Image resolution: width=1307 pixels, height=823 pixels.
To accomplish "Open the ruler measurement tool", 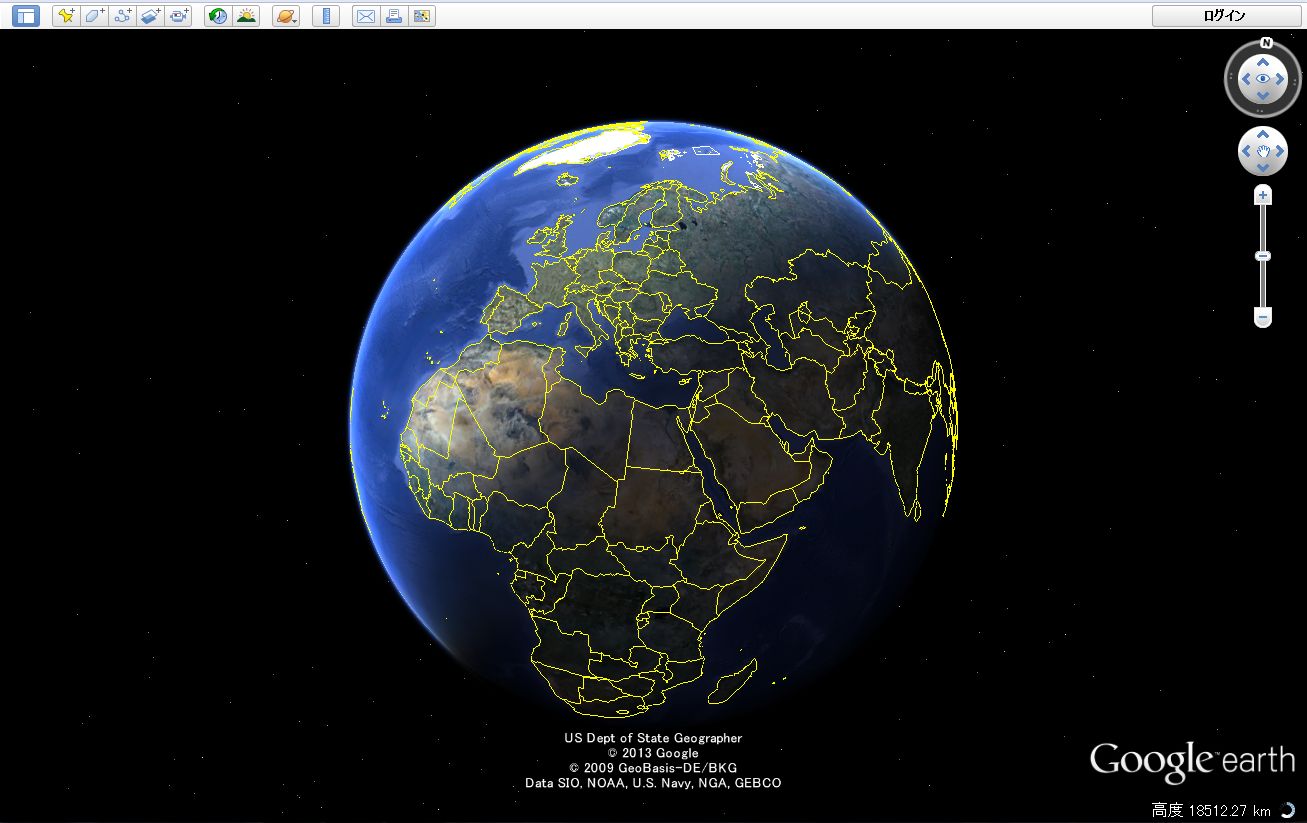I will tap(325, 16).
